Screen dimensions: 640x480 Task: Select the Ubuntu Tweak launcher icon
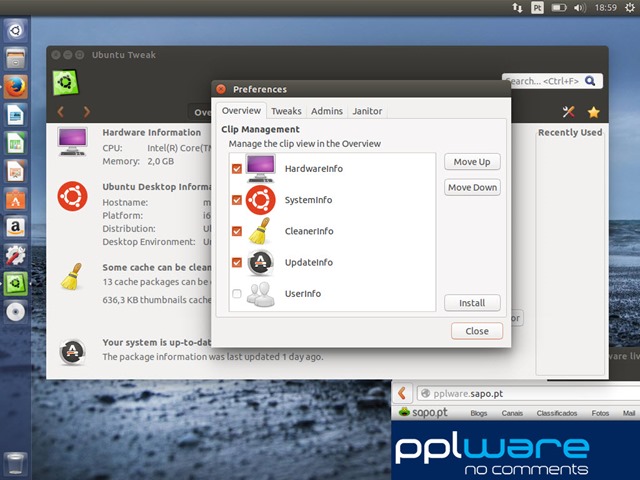[16, 284]
